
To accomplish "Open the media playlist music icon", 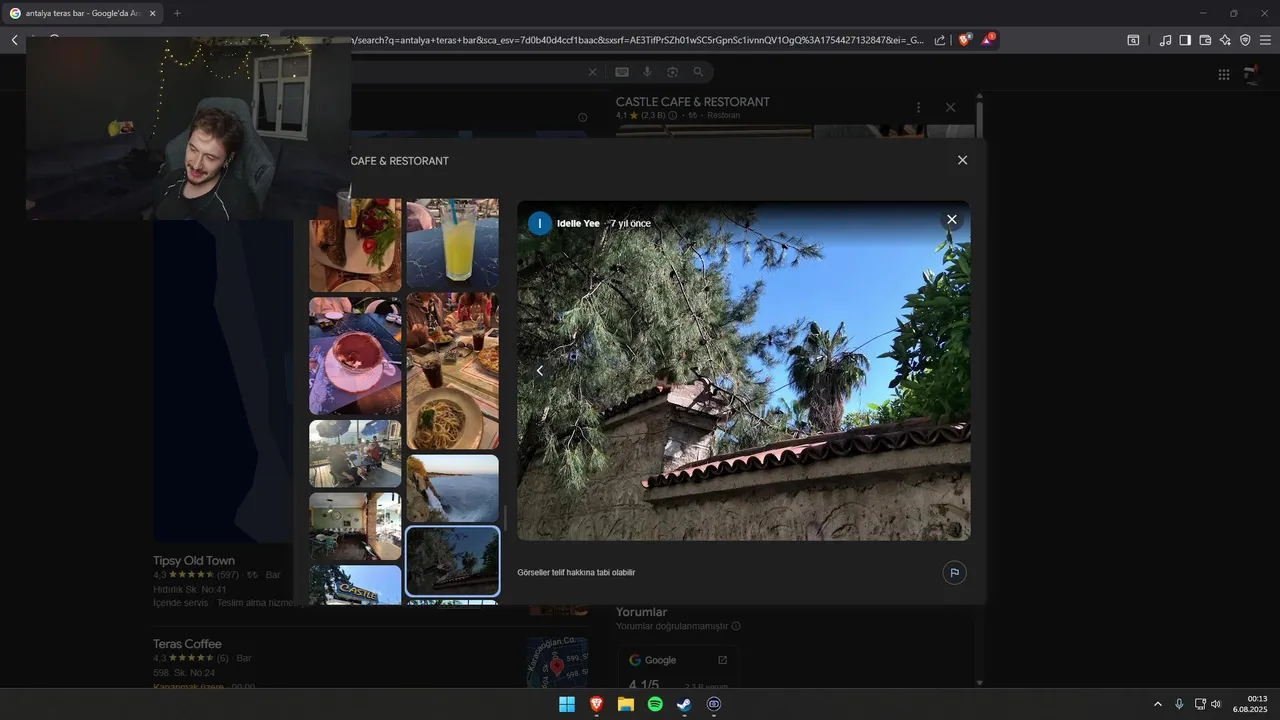I will 1165,40.
